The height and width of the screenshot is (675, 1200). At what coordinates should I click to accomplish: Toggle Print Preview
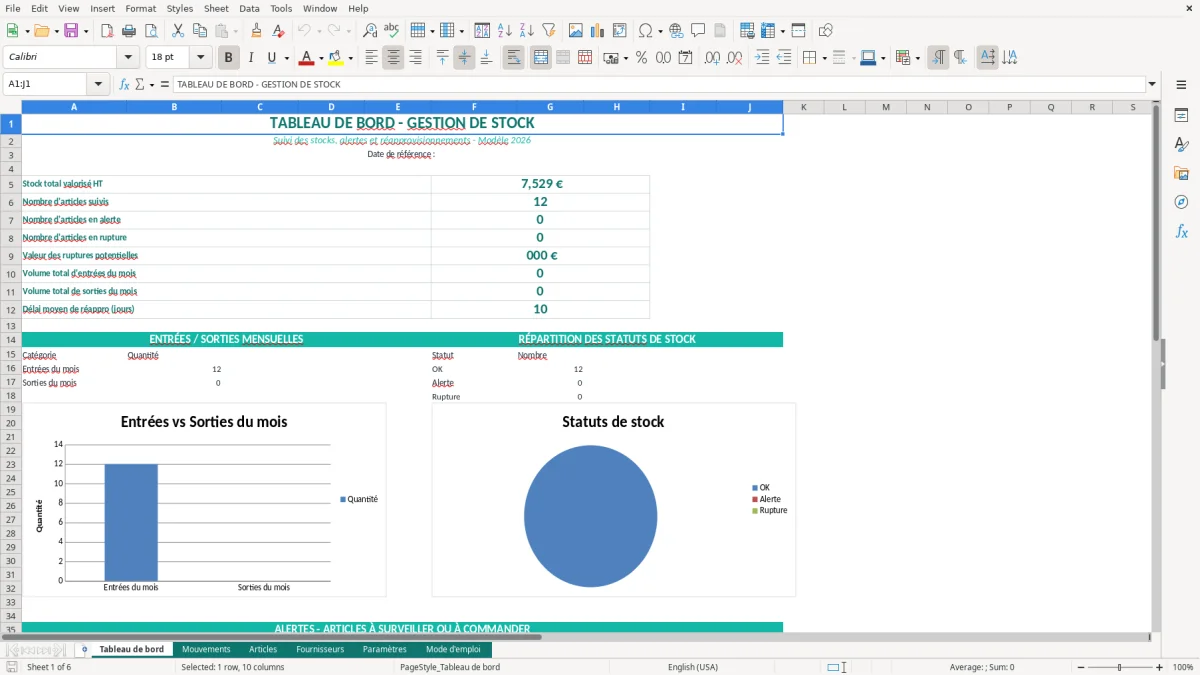[x=151, y=31]
